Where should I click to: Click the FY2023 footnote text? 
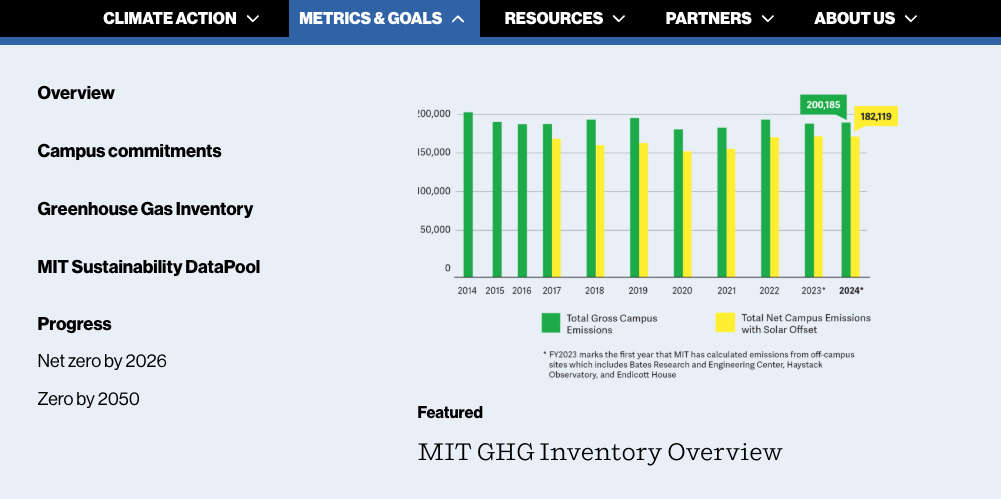(x=699, y=364)
